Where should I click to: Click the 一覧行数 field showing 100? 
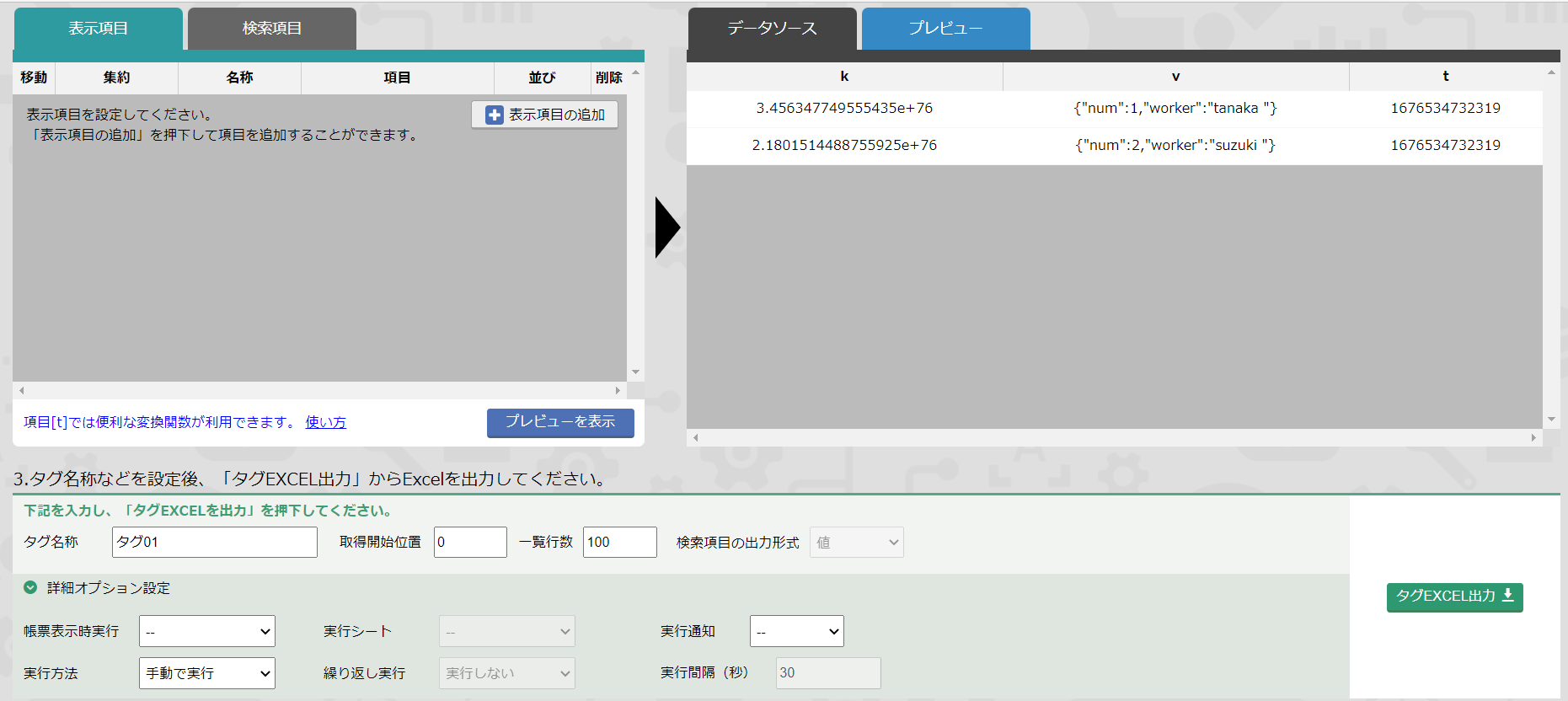point(620,542)
